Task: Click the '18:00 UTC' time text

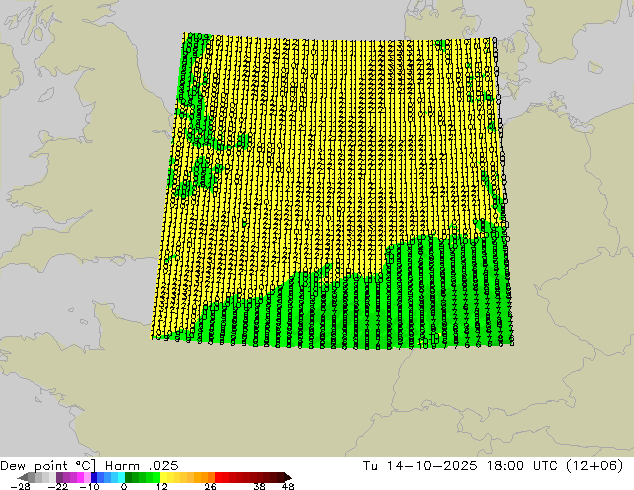Action: 522,466
